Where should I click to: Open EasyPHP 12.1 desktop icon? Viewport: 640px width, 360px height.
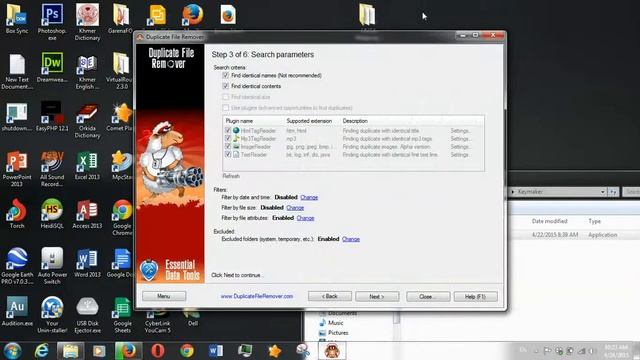[52, 116]
